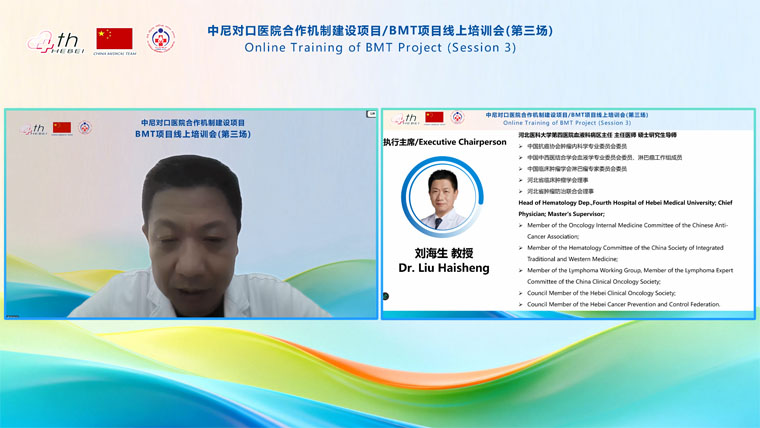Click the China flag icon in header

pyautogui.click(x=114, y=39)
